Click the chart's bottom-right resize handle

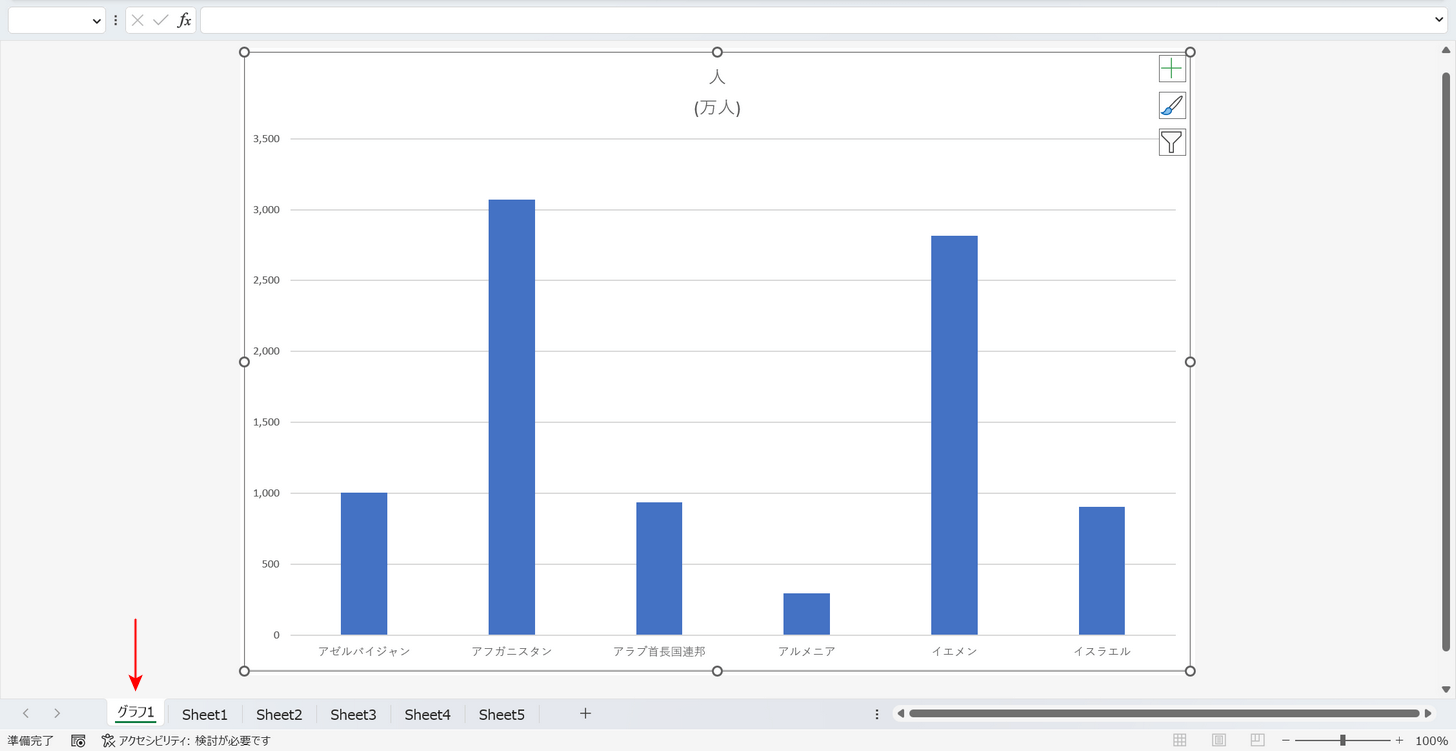1190,671
